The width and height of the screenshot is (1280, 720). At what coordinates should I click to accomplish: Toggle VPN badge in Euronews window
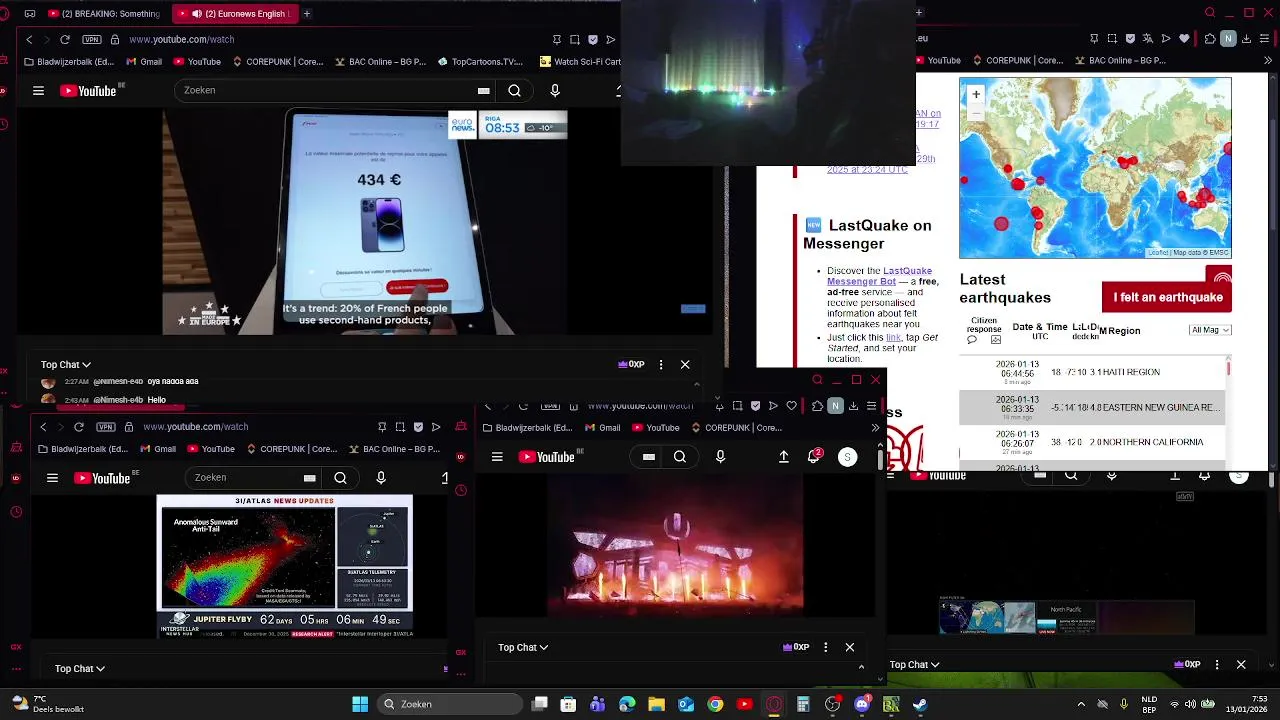92,39
